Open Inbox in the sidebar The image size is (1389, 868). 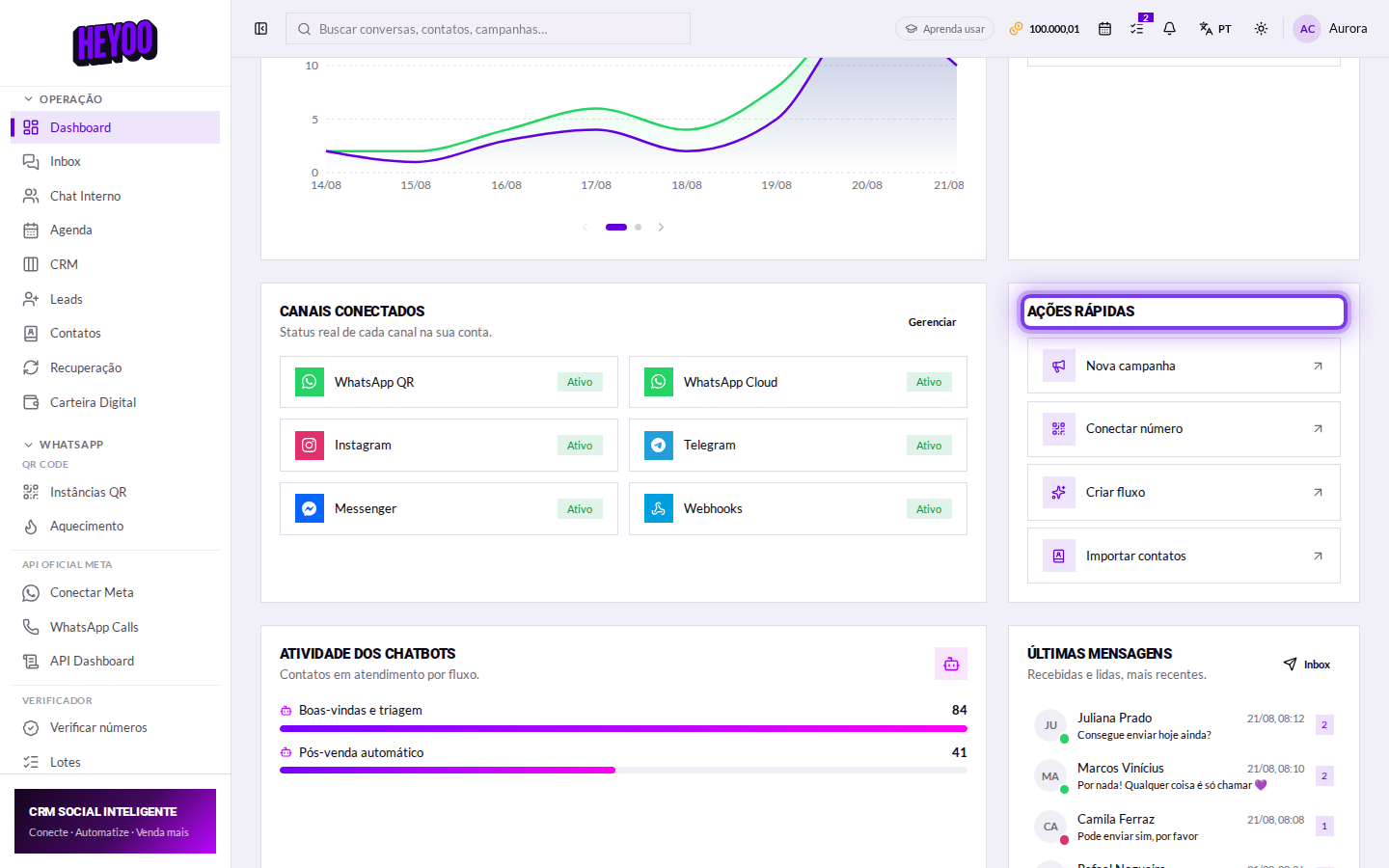point(116,162)
